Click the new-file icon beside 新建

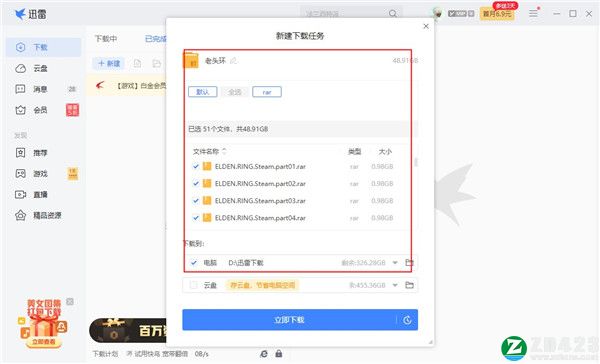pyautogui.click(x=137, y=64)
